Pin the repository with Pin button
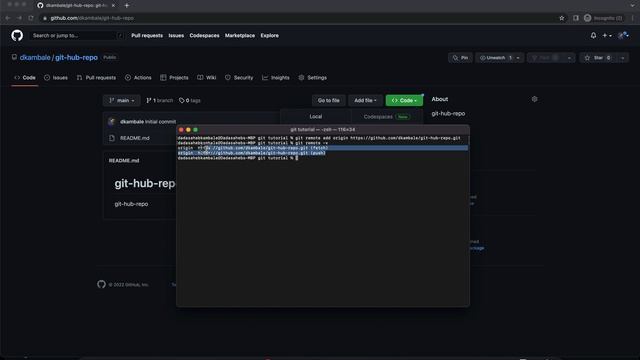Image resolution: width=640 pixels, height=360 pixels. coord(460,58)
